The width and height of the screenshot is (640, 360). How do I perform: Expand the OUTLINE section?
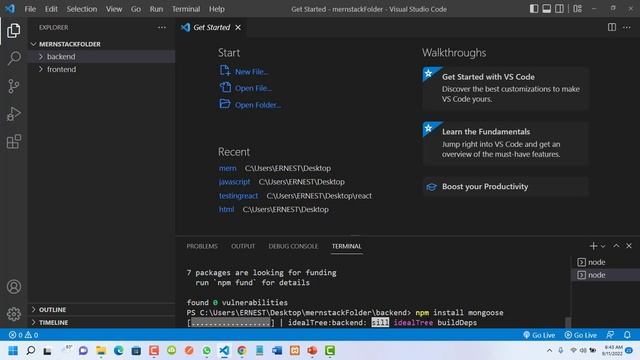point(102,309)
